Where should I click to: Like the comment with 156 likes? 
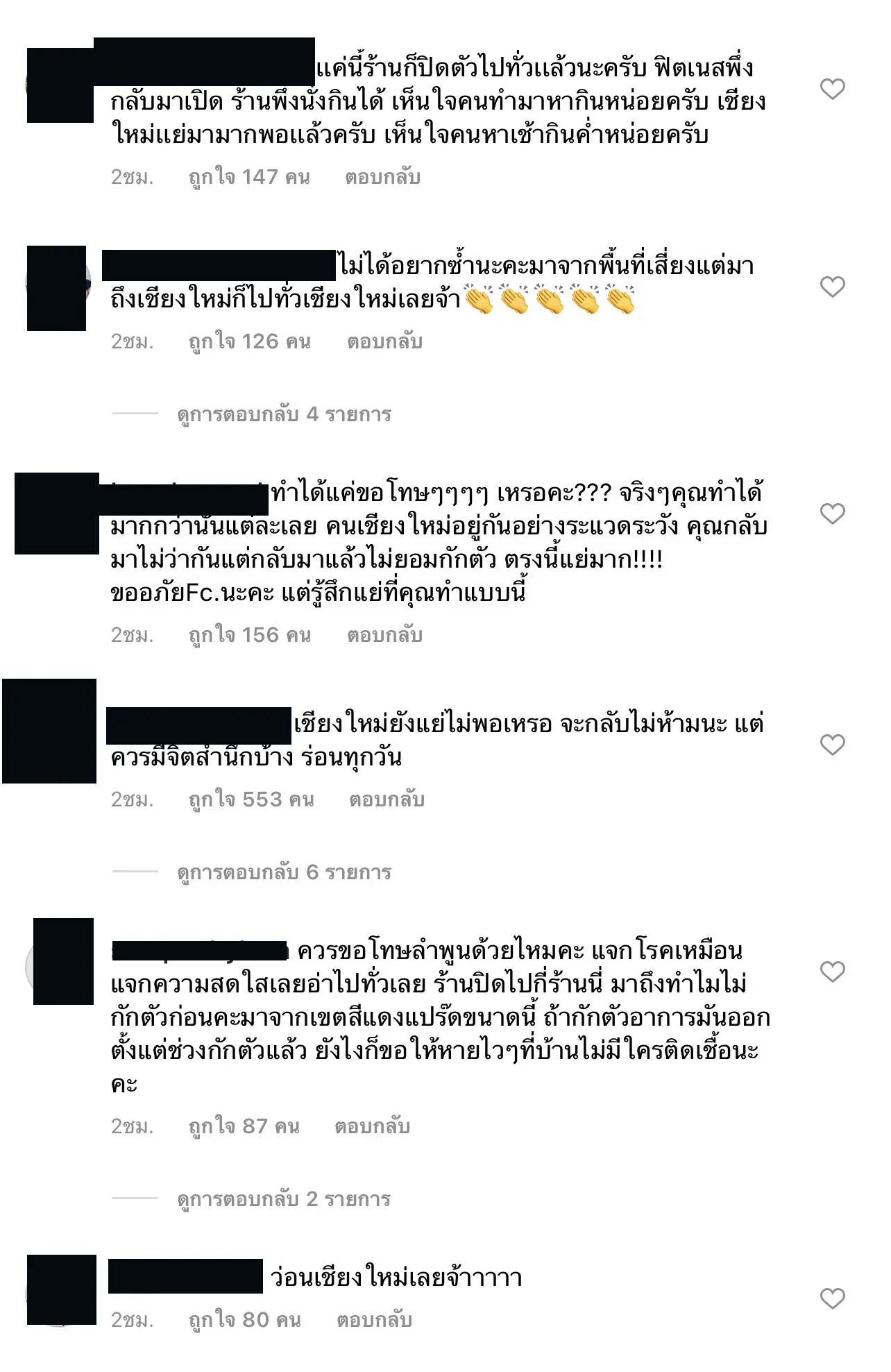pyautogui.click(x=832, y=514)
